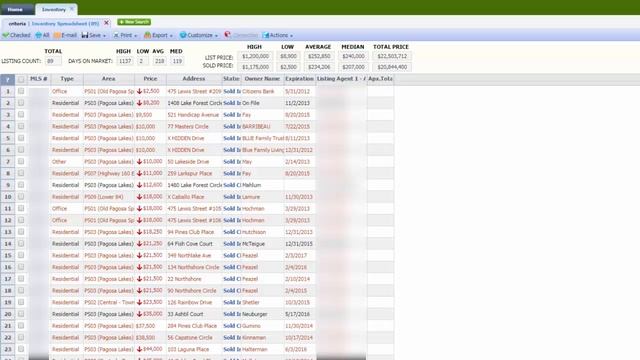Click the Checked toolbar icon
Image resolution: width=640 pixels, height=360 pixels.
[x=6, y=36]
